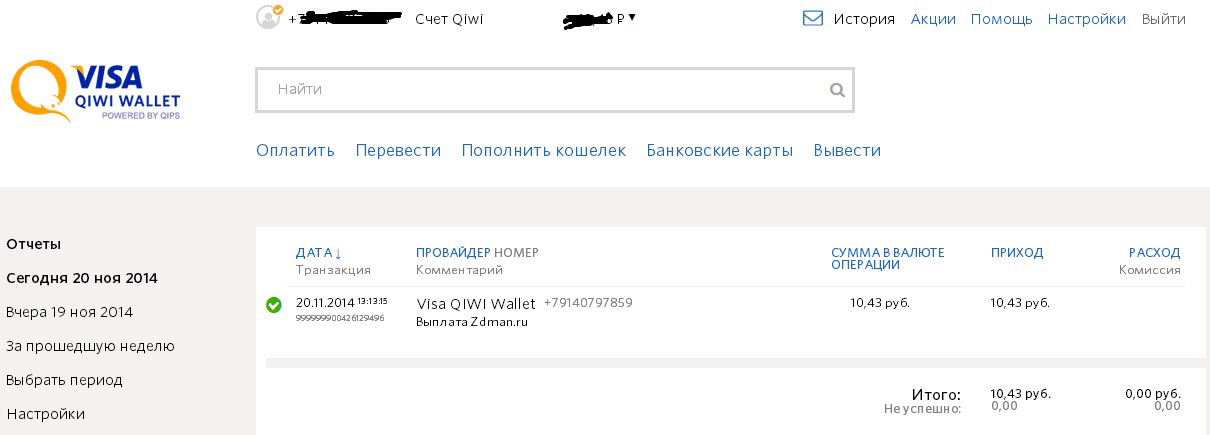Open the Акции link
The image size is (1210, 435).
coord(933,19)
